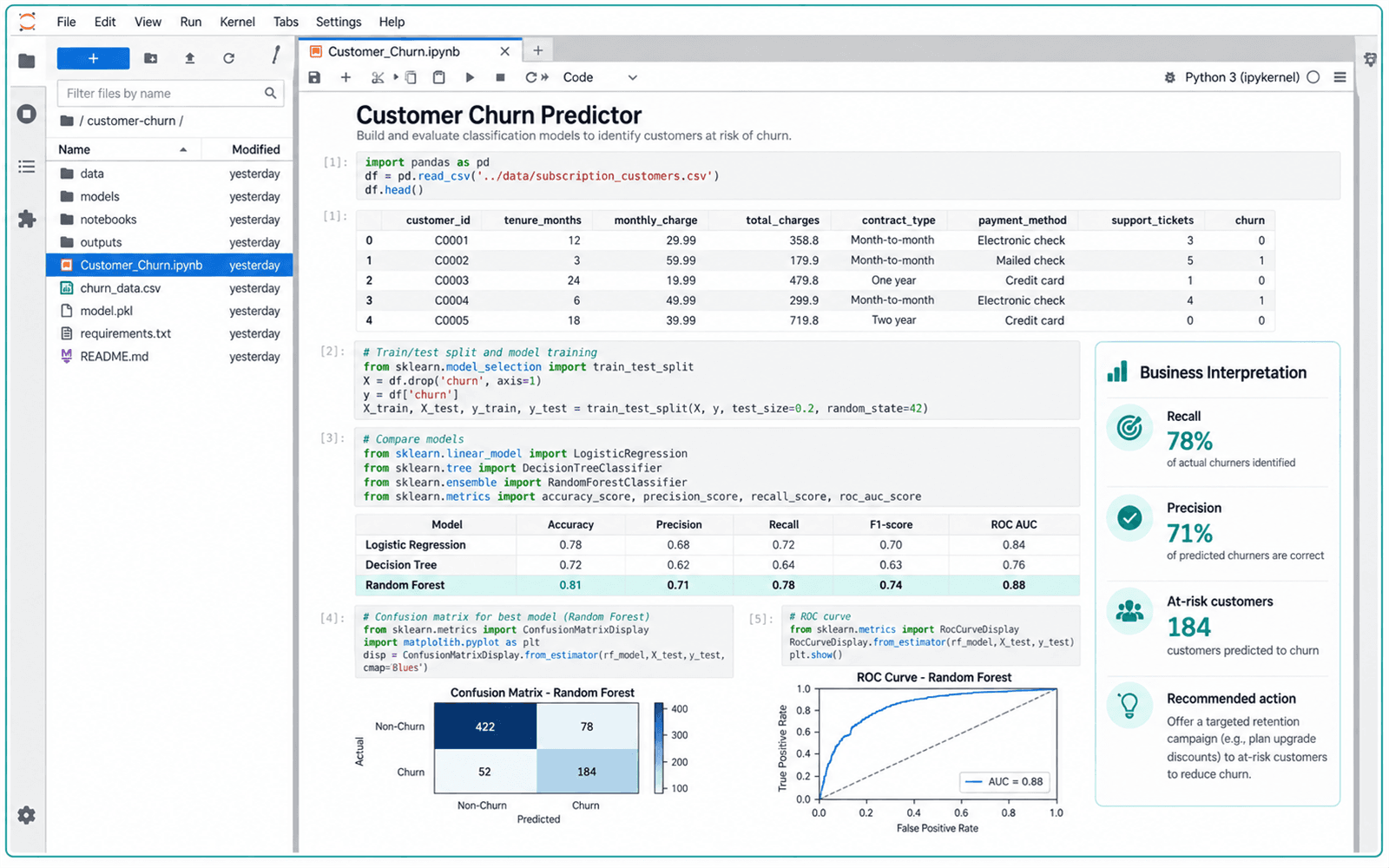1389x868 pixels.
Task: Select the requirements.txt file
Action: pyautogui.click(x=169, y=333)
